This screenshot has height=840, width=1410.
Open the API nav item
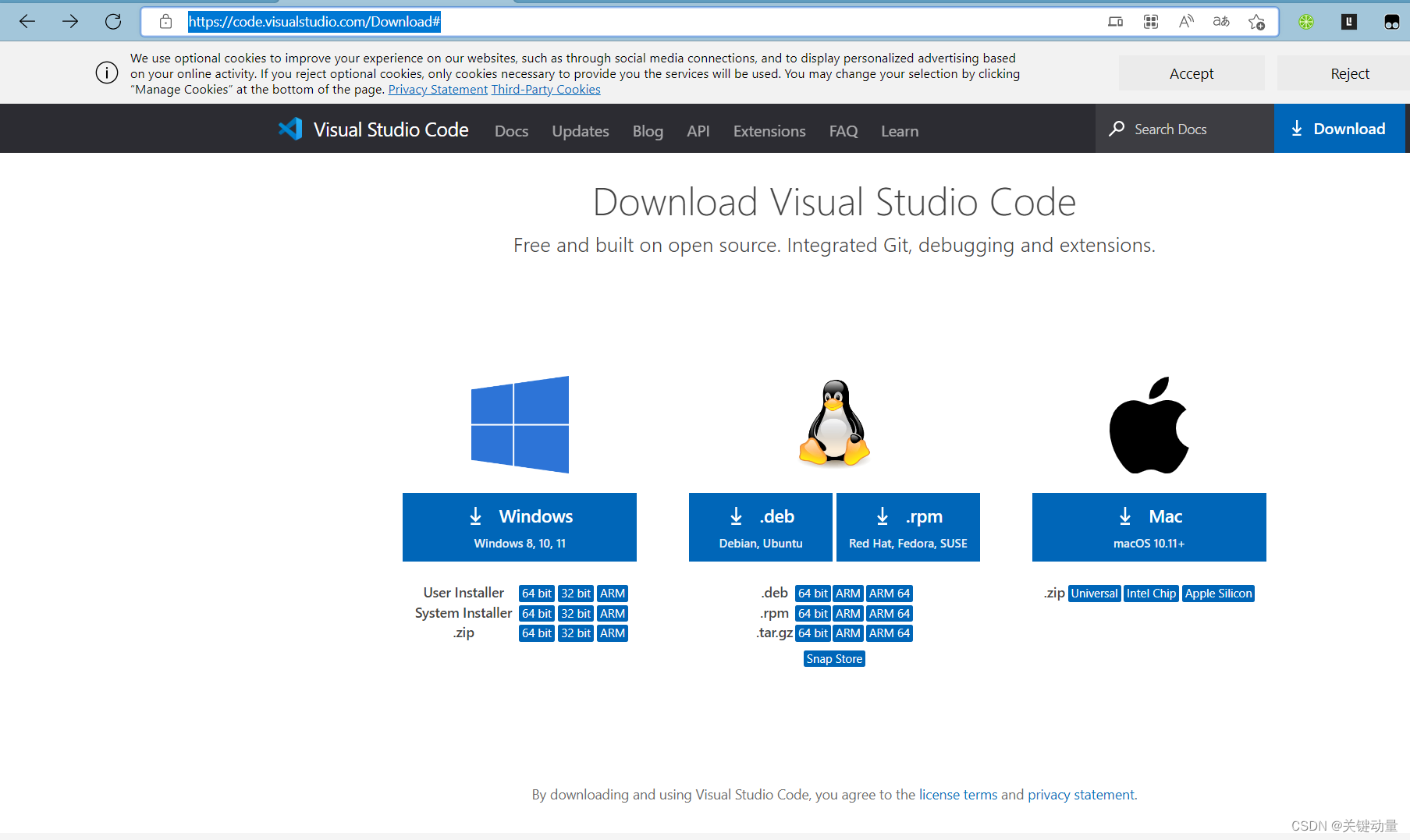(698, 131)
